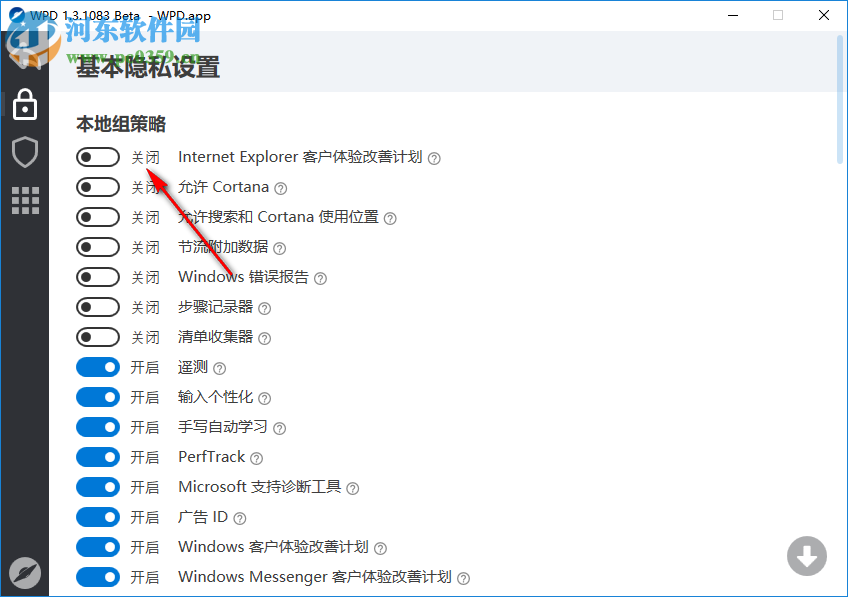This screenshot has width=848, height=597.
Task: Enable the 允许 Cortana switch
Action: 97,186
